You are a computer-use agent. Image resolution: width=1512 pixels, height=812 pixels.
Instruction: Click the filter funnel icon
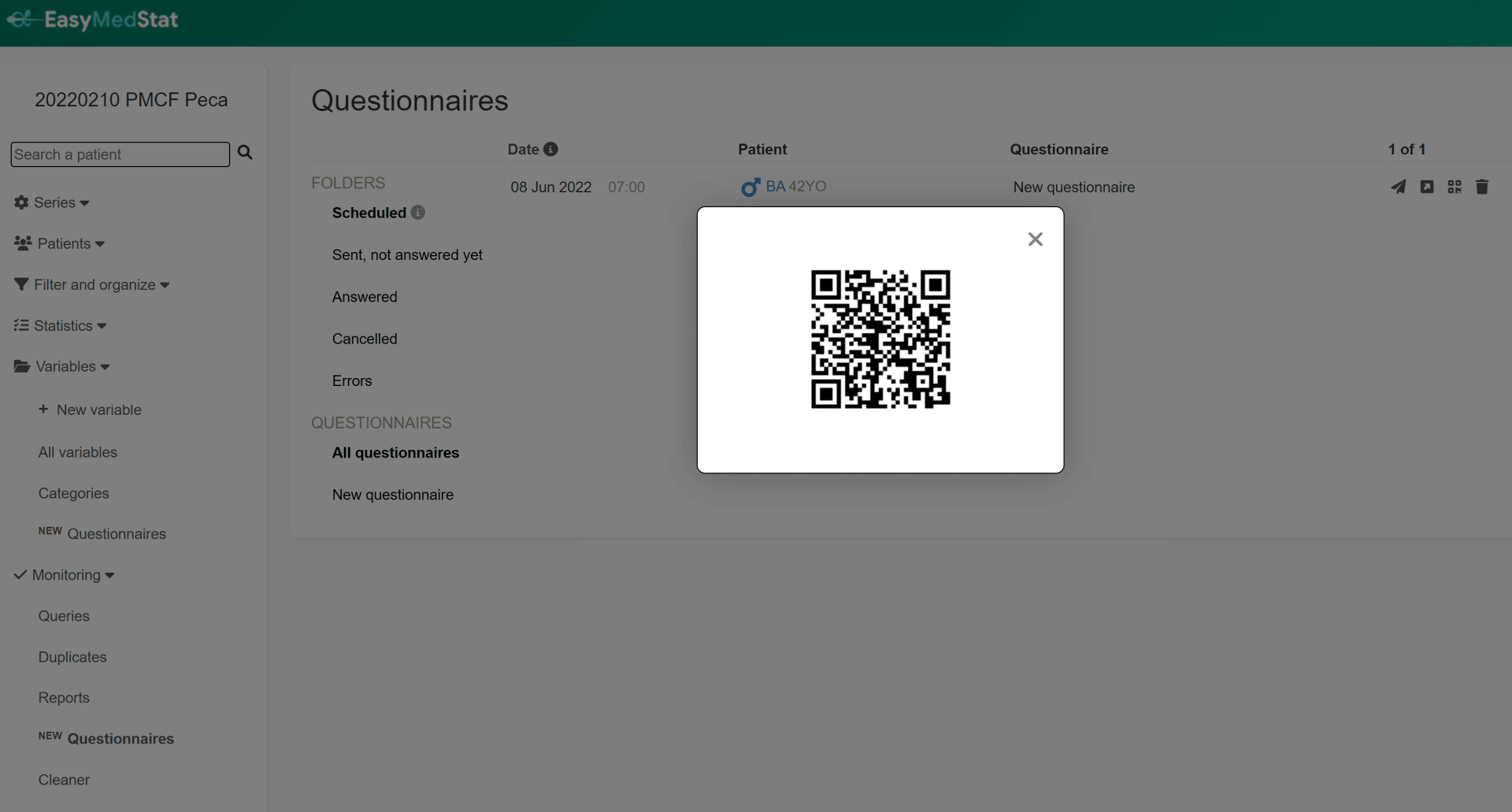(21, 284)
